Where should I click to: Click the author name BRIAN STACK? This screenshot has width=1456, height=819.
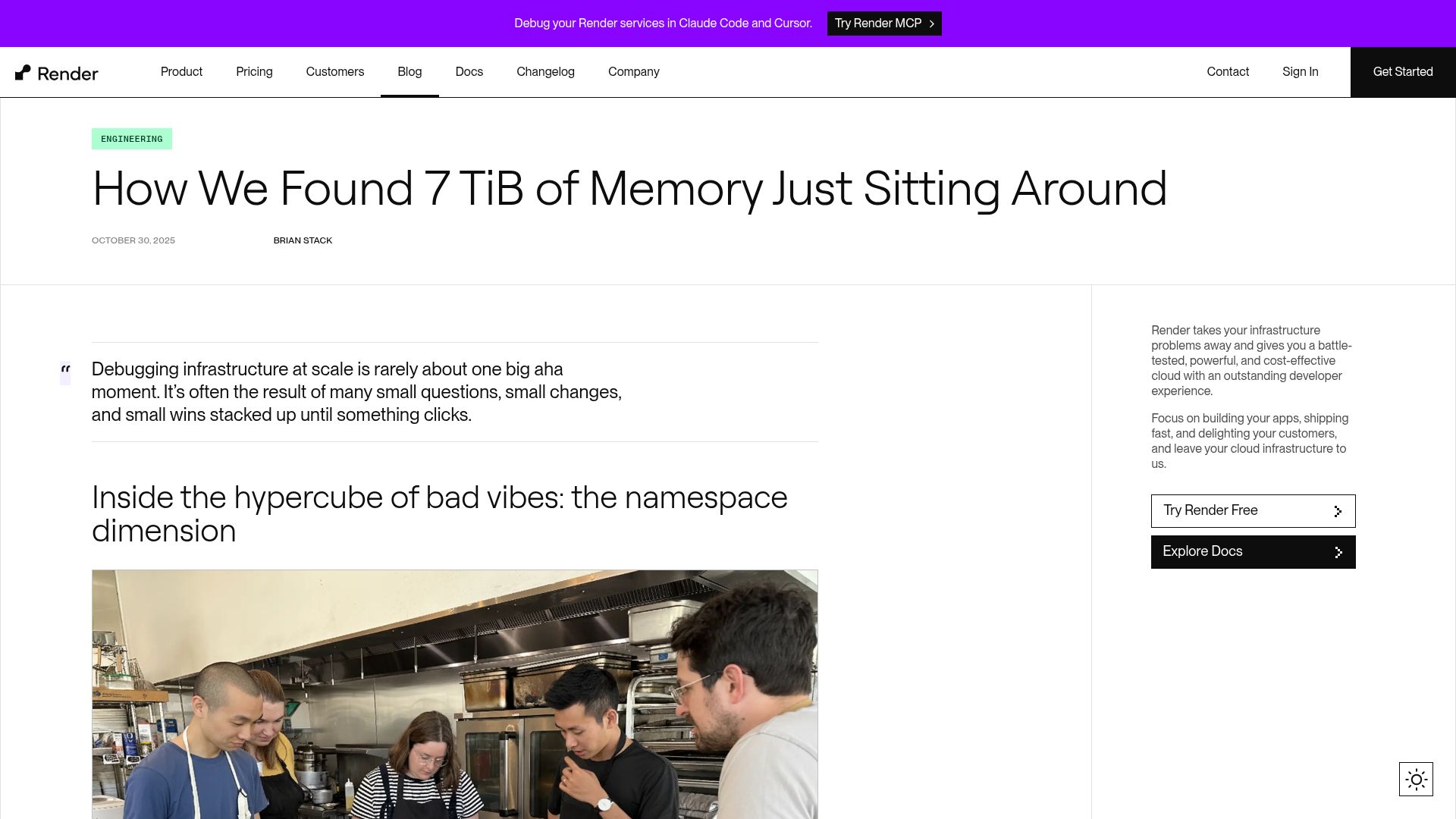click(x=303, y=240)
